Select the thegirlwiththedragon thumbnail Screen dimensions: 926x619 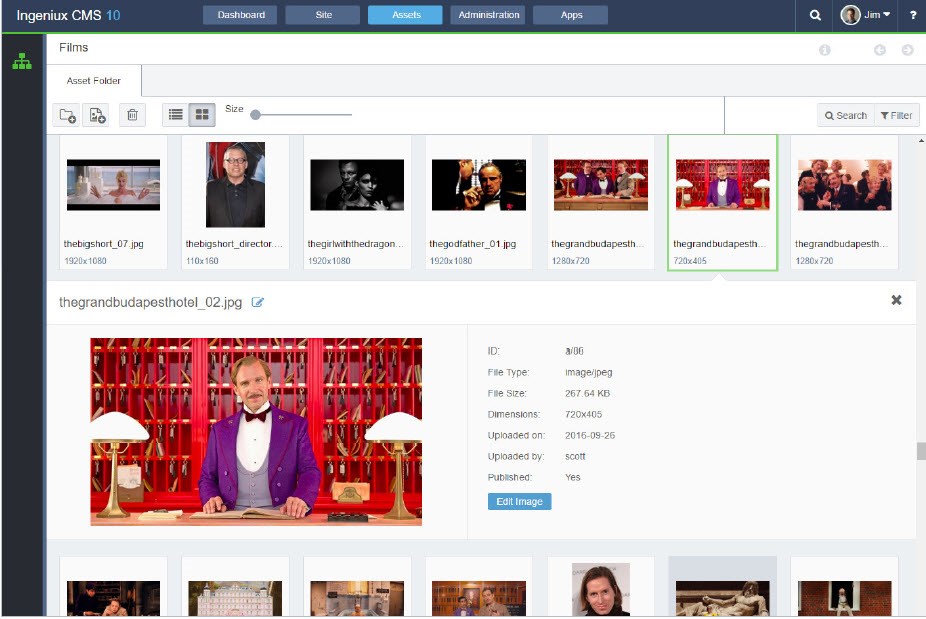(357, 185)
